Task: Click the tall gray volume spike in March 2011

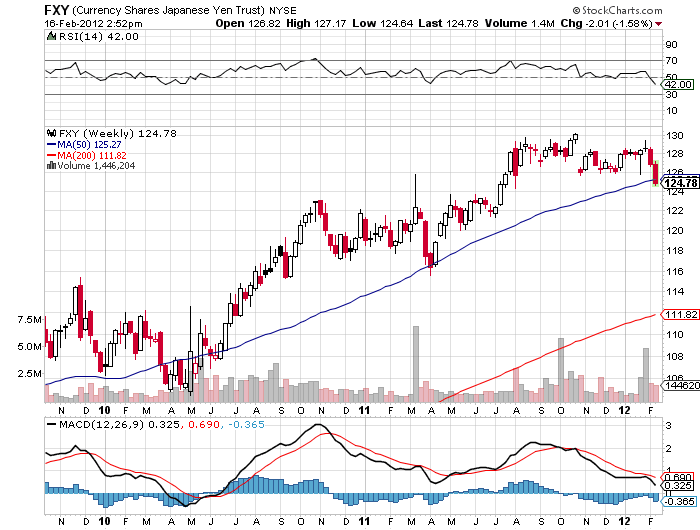Action: click(x=416, y=364)
